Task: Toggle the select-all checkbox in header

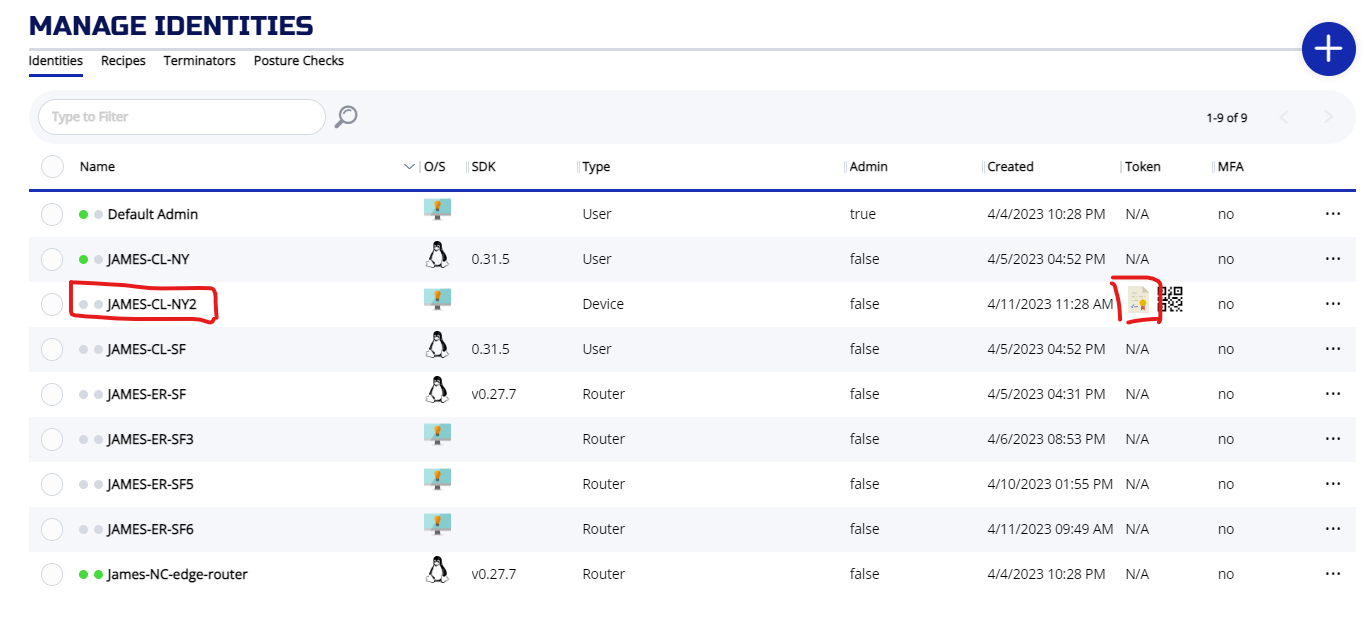Action: pos(52,167)
